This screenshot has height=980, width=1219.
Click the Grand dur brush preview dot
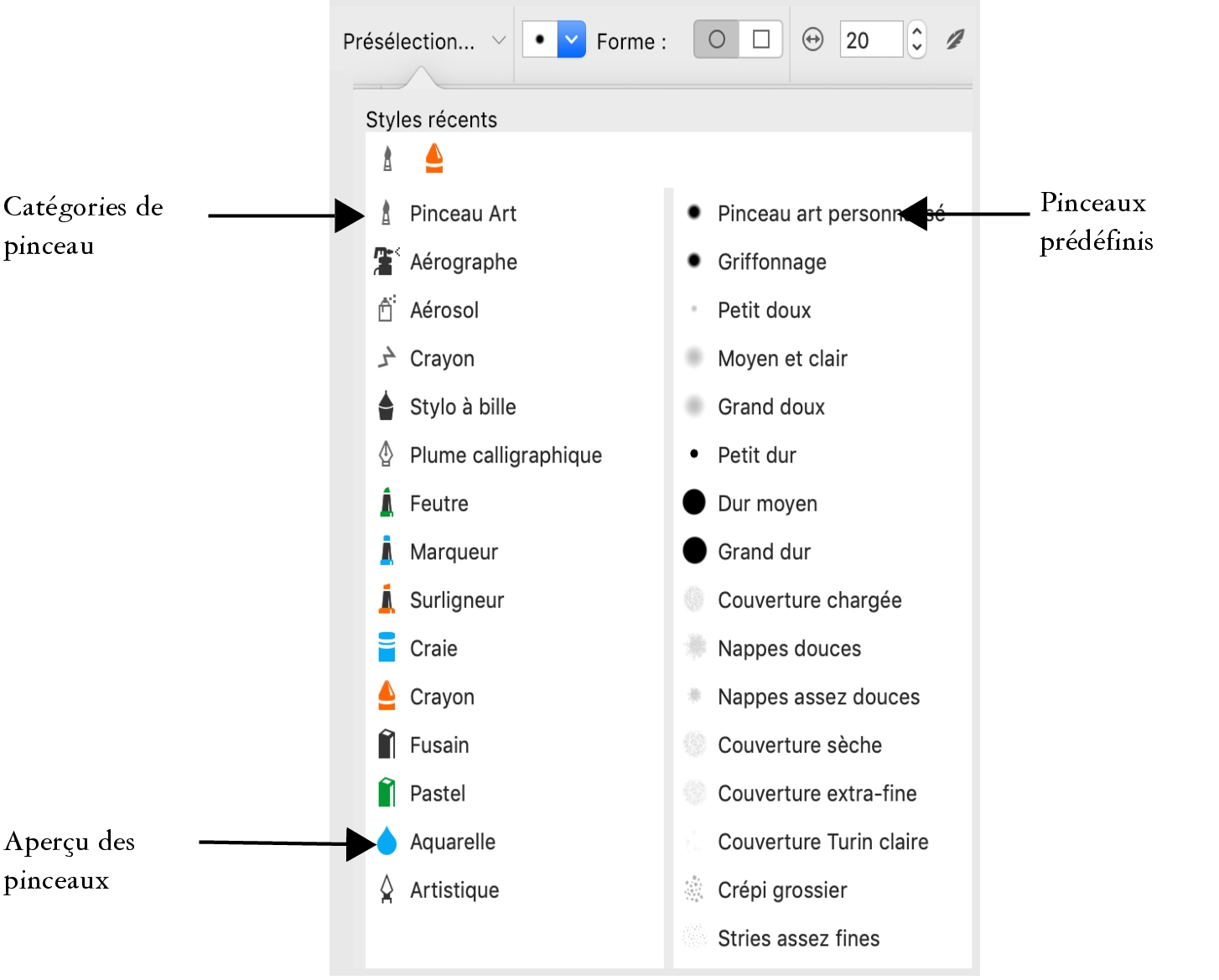[x=694, y=551]
